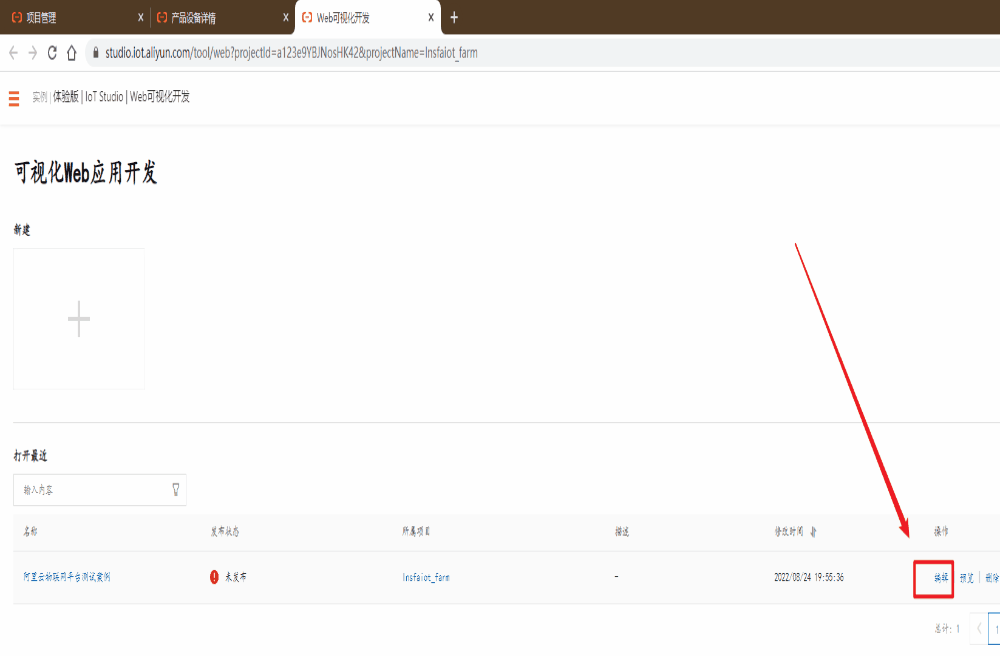This screenshot has height=656, width=1000.
Task: Click 删除 to delete the app
Action: coord(992,578)
